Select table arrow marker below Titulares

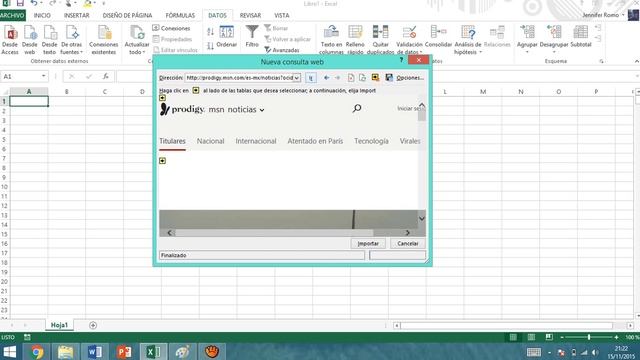pyautogui.click(x=162, y=161)
